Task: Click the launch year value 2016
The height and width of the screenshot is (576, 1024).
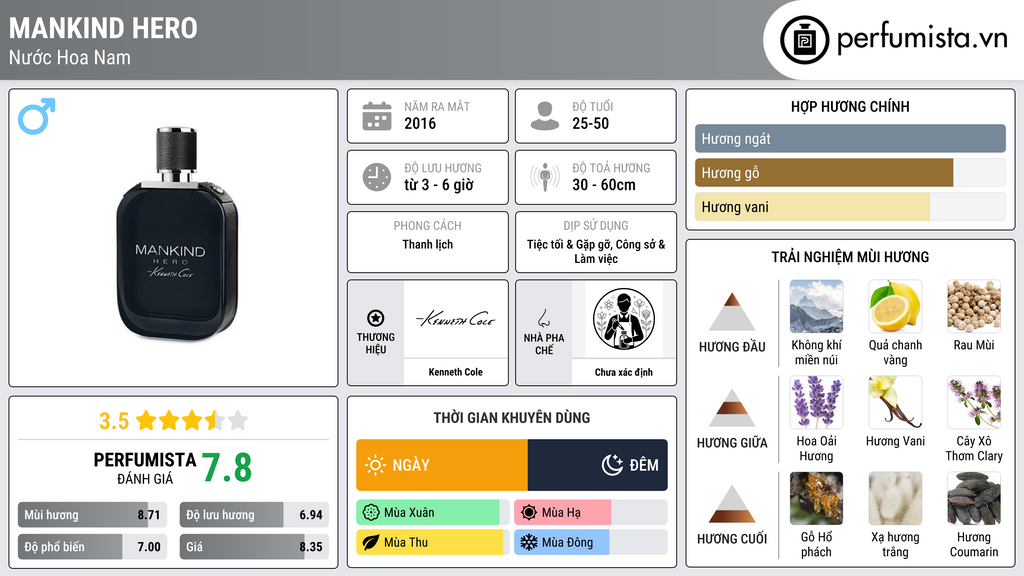Action: (420, 123)
